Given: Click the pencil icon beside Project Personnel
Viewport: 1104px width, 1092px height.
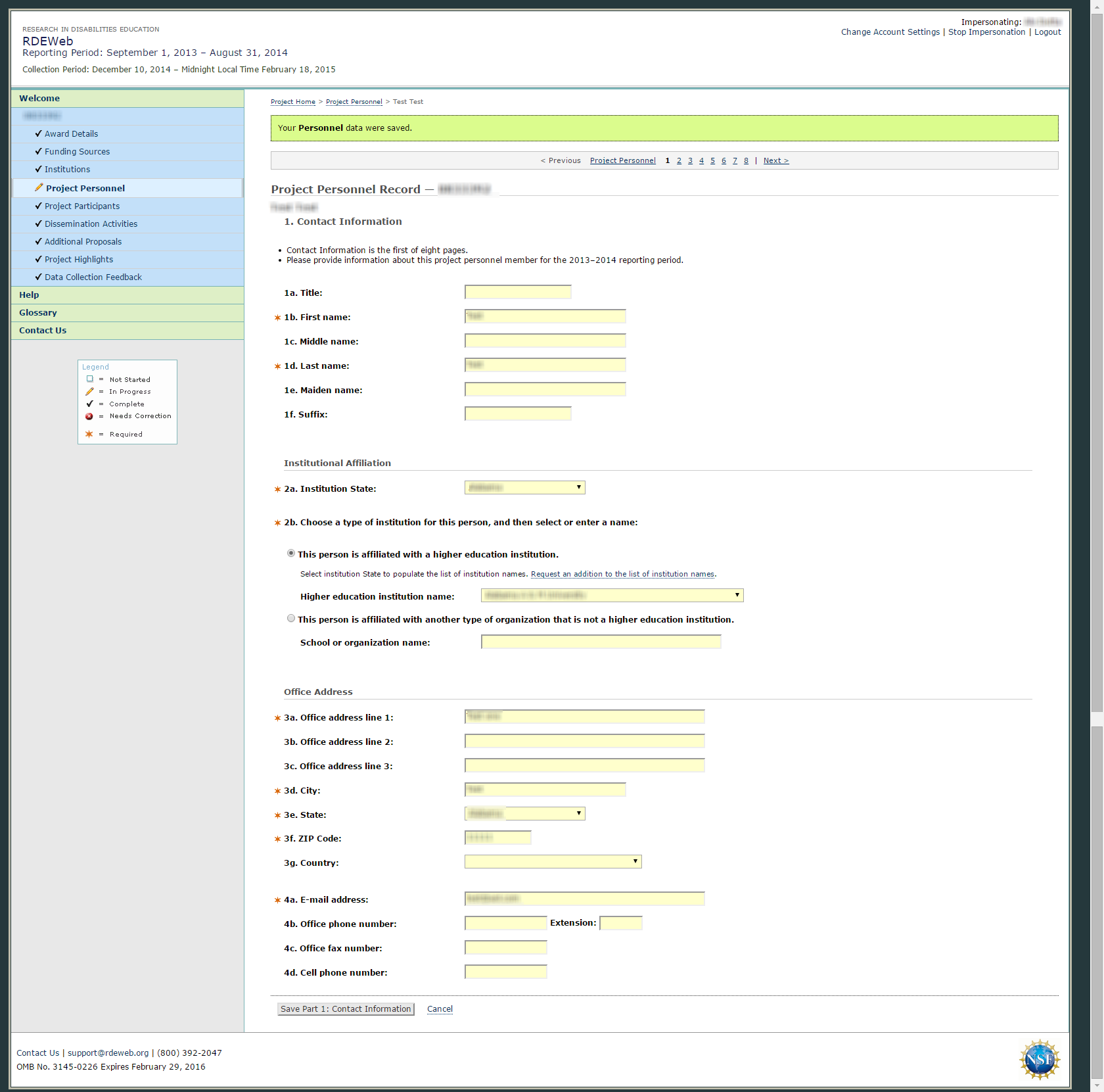Looking at the screenshot, I should [x=39, y=188].
